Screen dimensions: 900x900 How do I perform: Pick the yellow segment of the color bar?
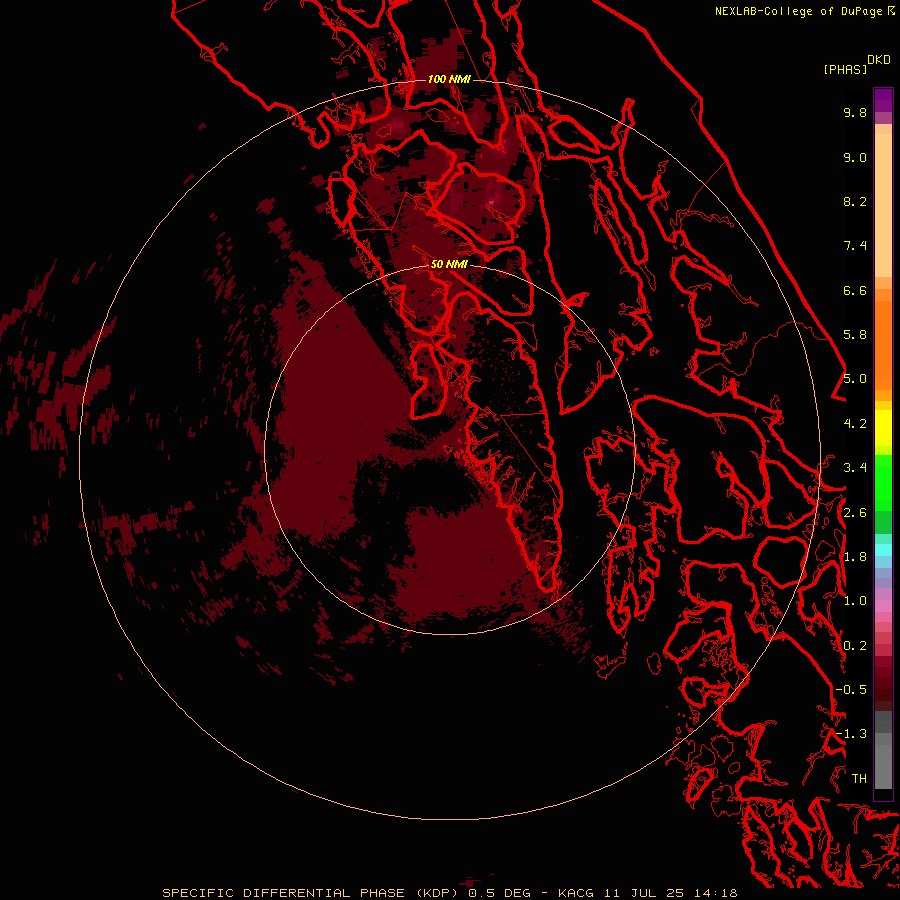coord(883,428)
